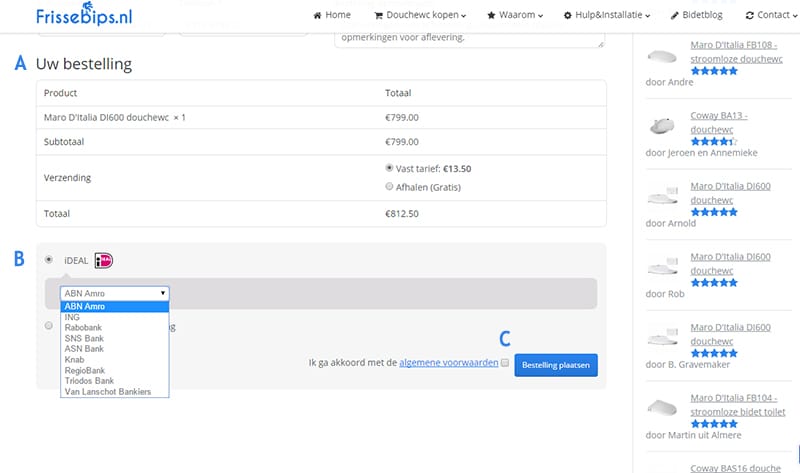Click star rating under Arnold's DI600 review

[714, 212]
